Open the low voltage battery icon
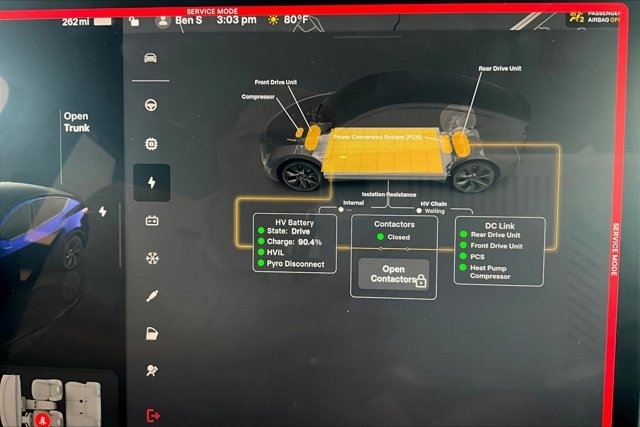This screenshot has width=640, height=427. coord(152,221)
